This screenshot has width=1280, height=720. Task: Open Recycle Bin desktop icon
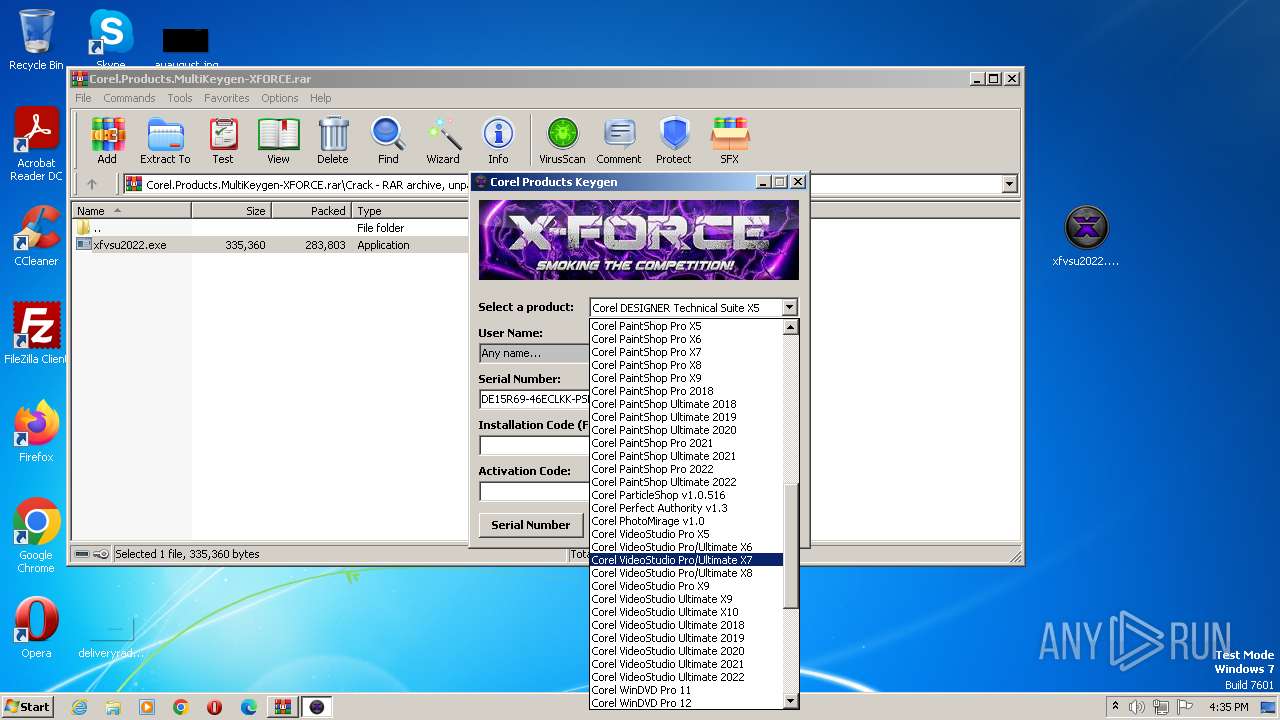click(x=36, y=40)
